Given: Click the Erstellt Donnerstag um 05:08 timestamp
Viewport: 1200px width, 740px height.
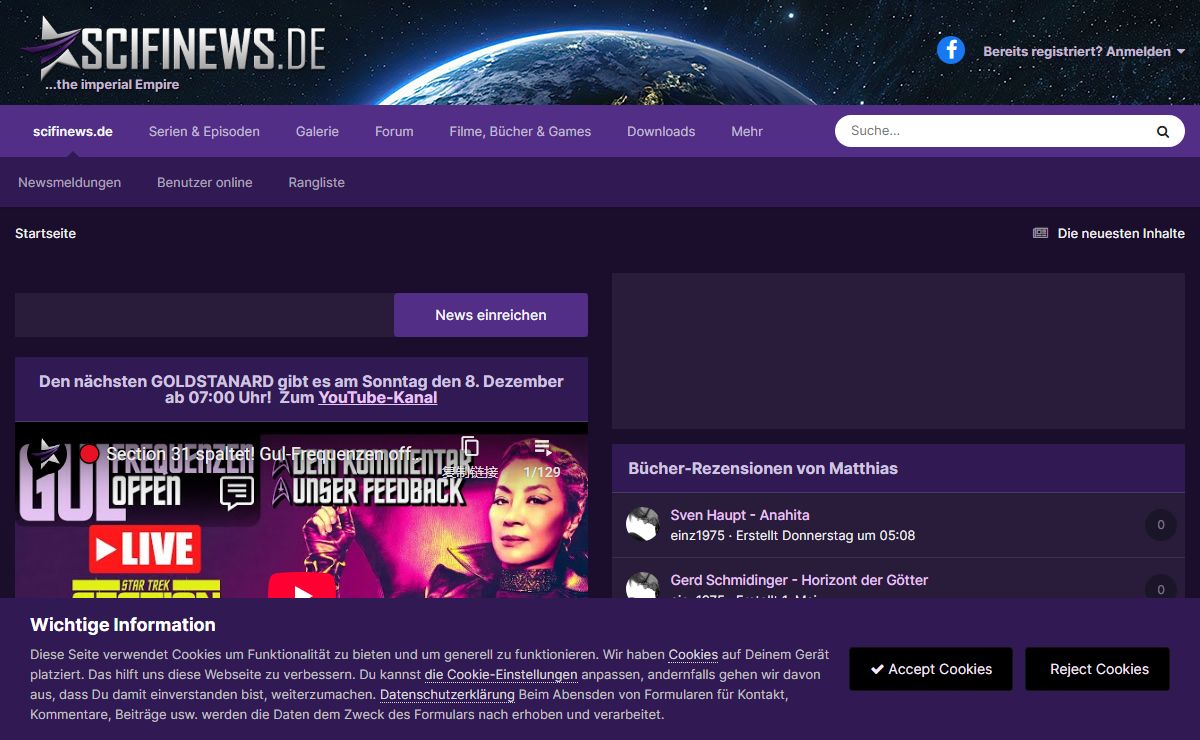Looking at the screenshot, I should coord(825,535).
